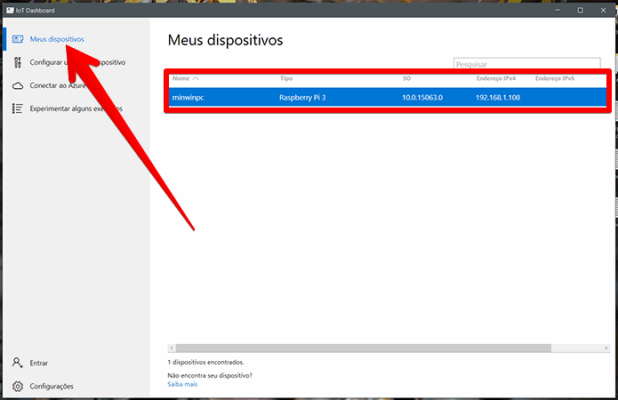Click the Conectar ao Azure cloud icon

click(17, 86)
